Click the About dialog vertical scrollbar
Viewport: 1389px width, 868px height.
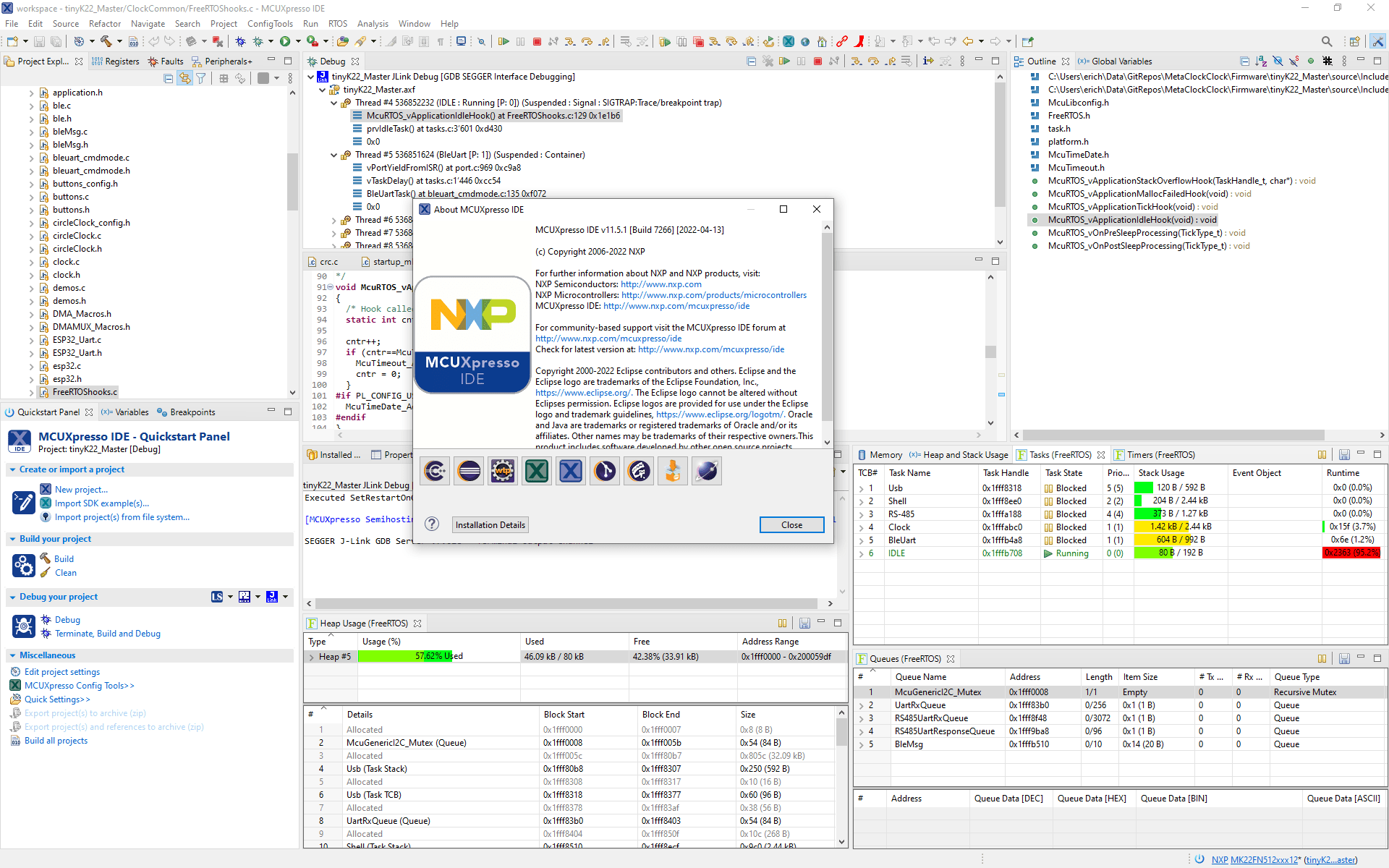tap(827, 325)
